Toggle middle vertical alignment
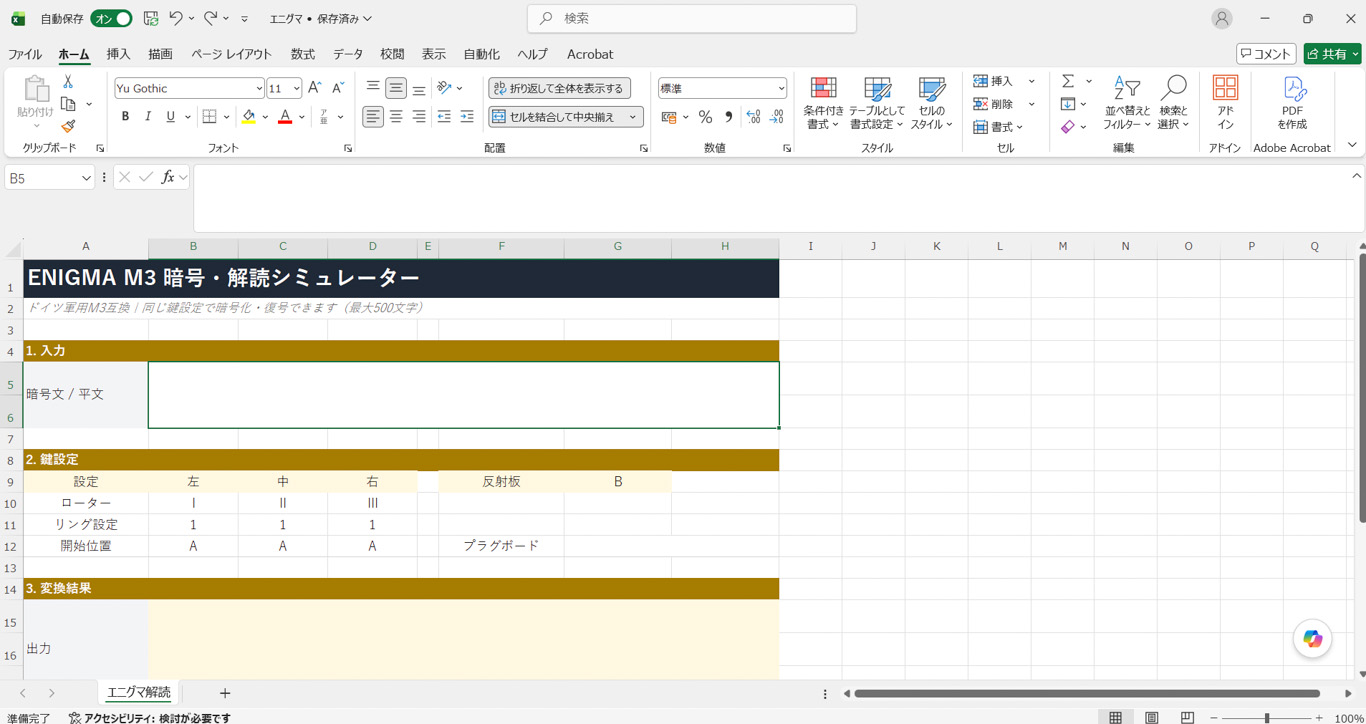Screen dimensions: 1366x724 [x=396, y=88]
